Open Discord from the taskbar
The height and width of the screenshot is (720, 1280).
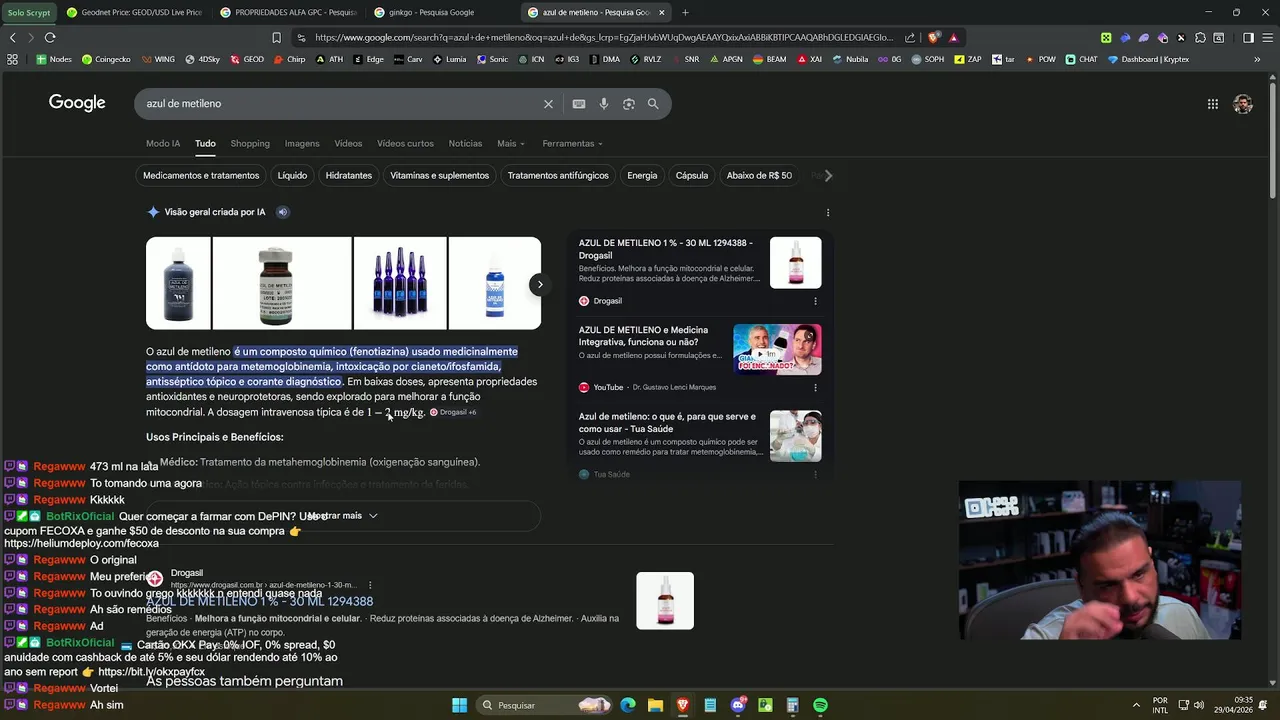(738, 705)
